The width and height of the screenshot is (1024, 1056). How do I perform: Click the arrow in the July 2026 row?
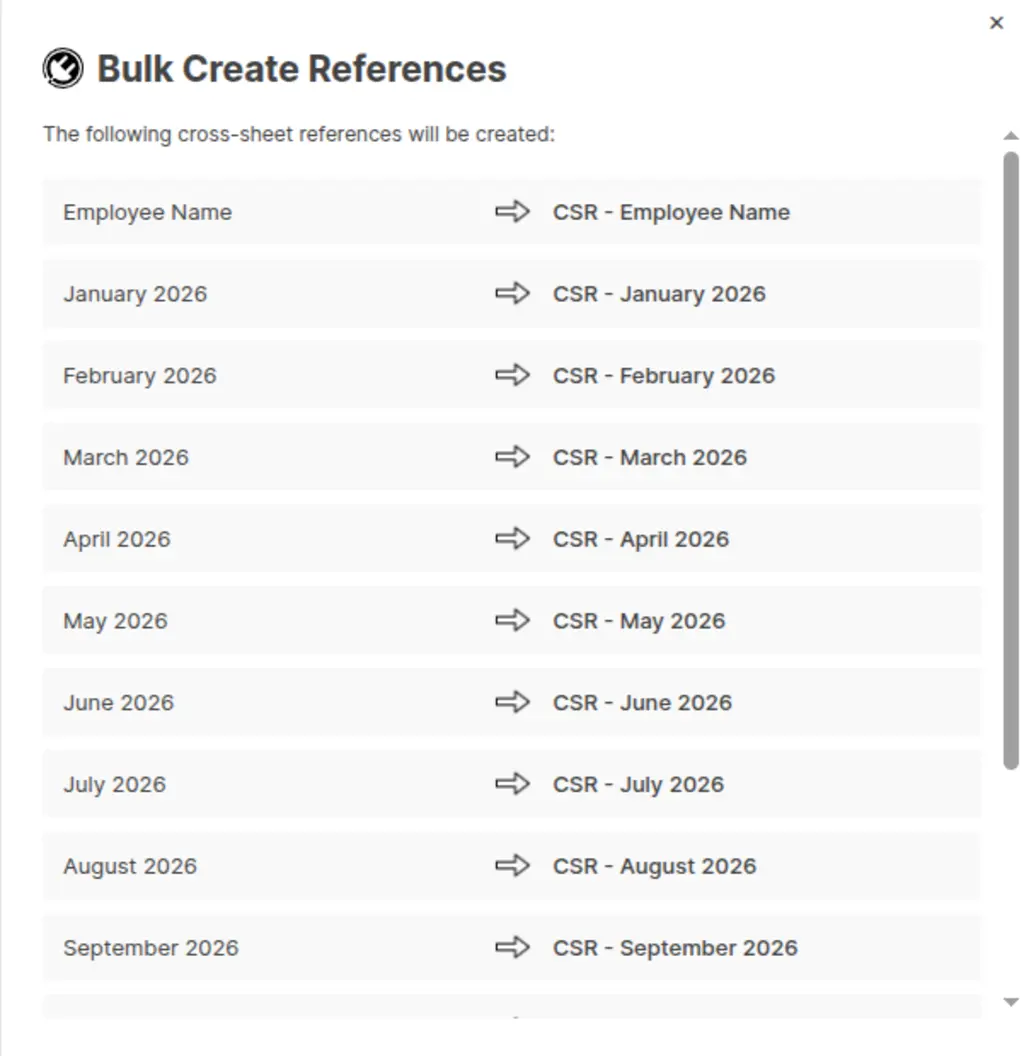click(513, 784)
